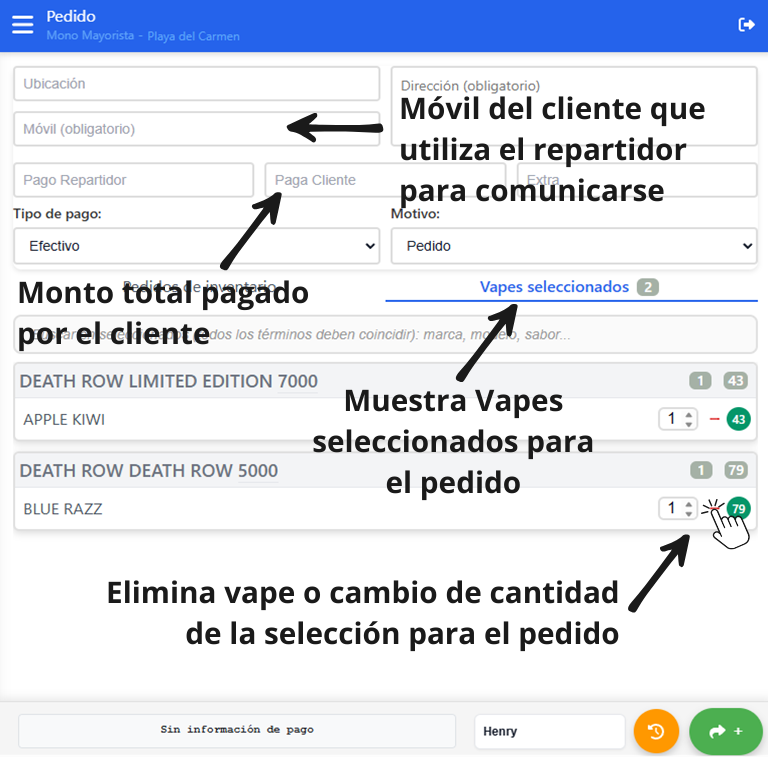
Task: Open the Motivo dropdown
Action: click(x=573, y=245)
